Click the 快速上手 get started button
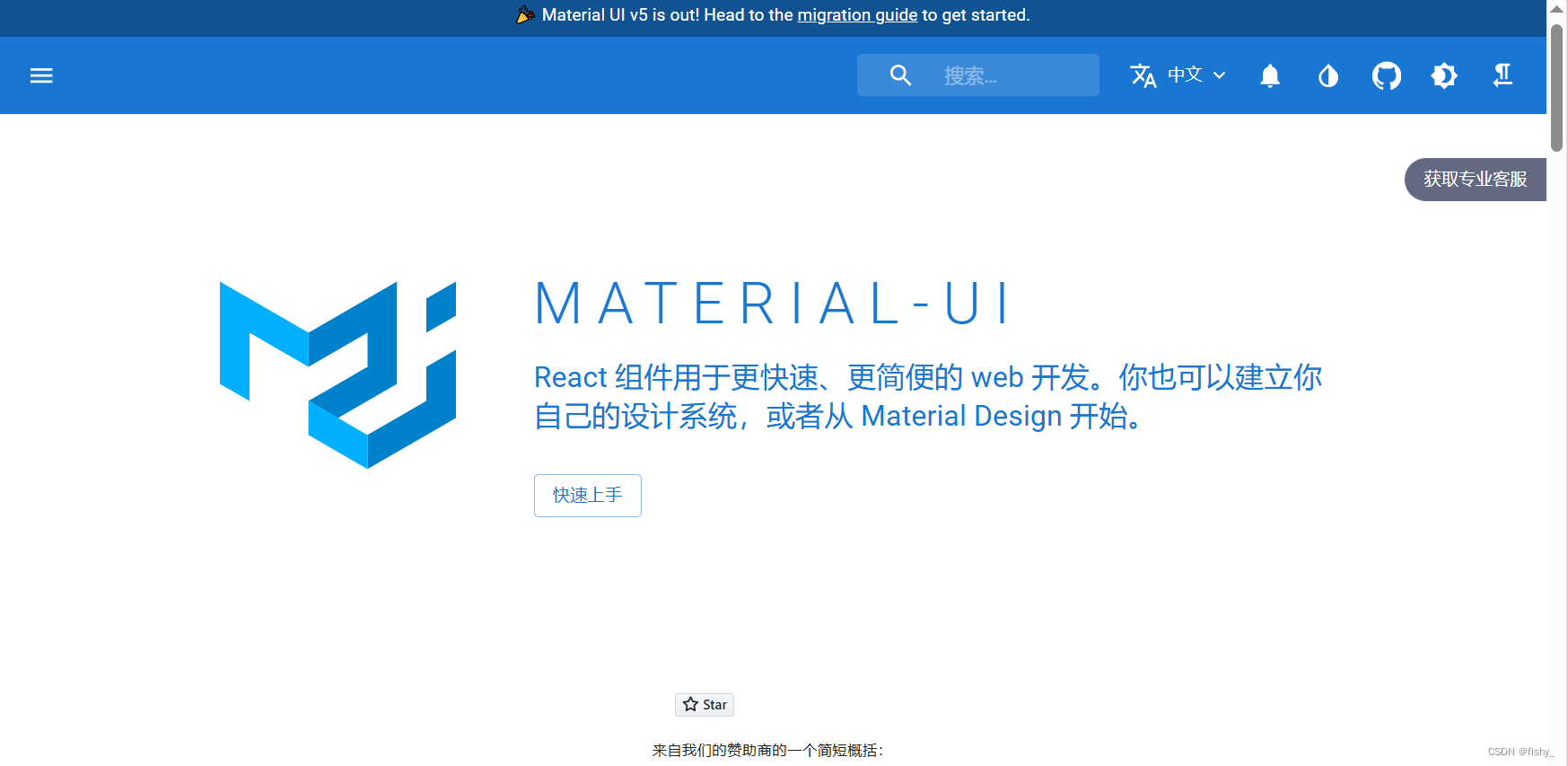The height and width of the screenshot is (766, 1568). coord(588,496)
